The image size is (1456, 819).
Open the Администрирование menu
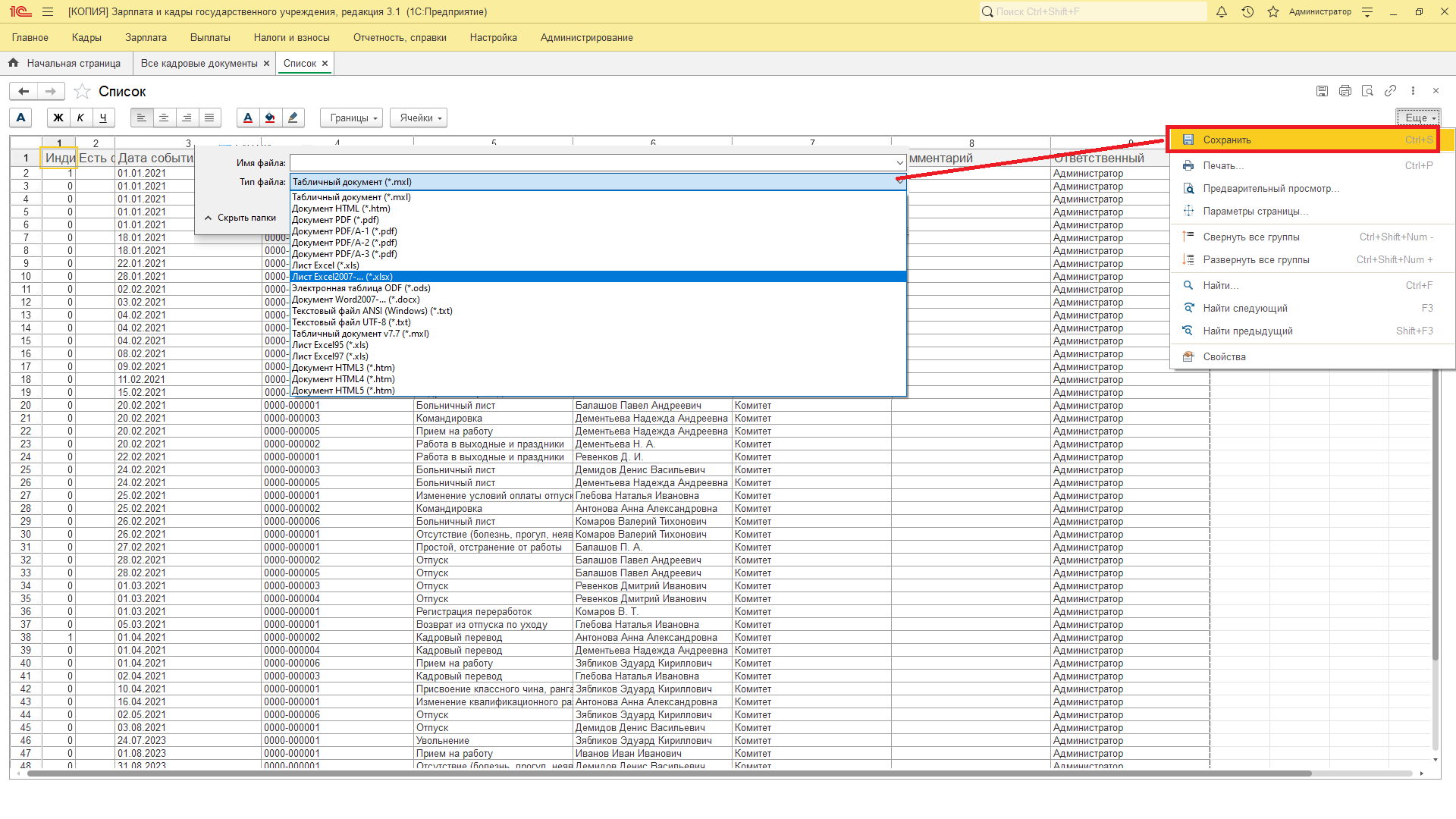(587, 38)
